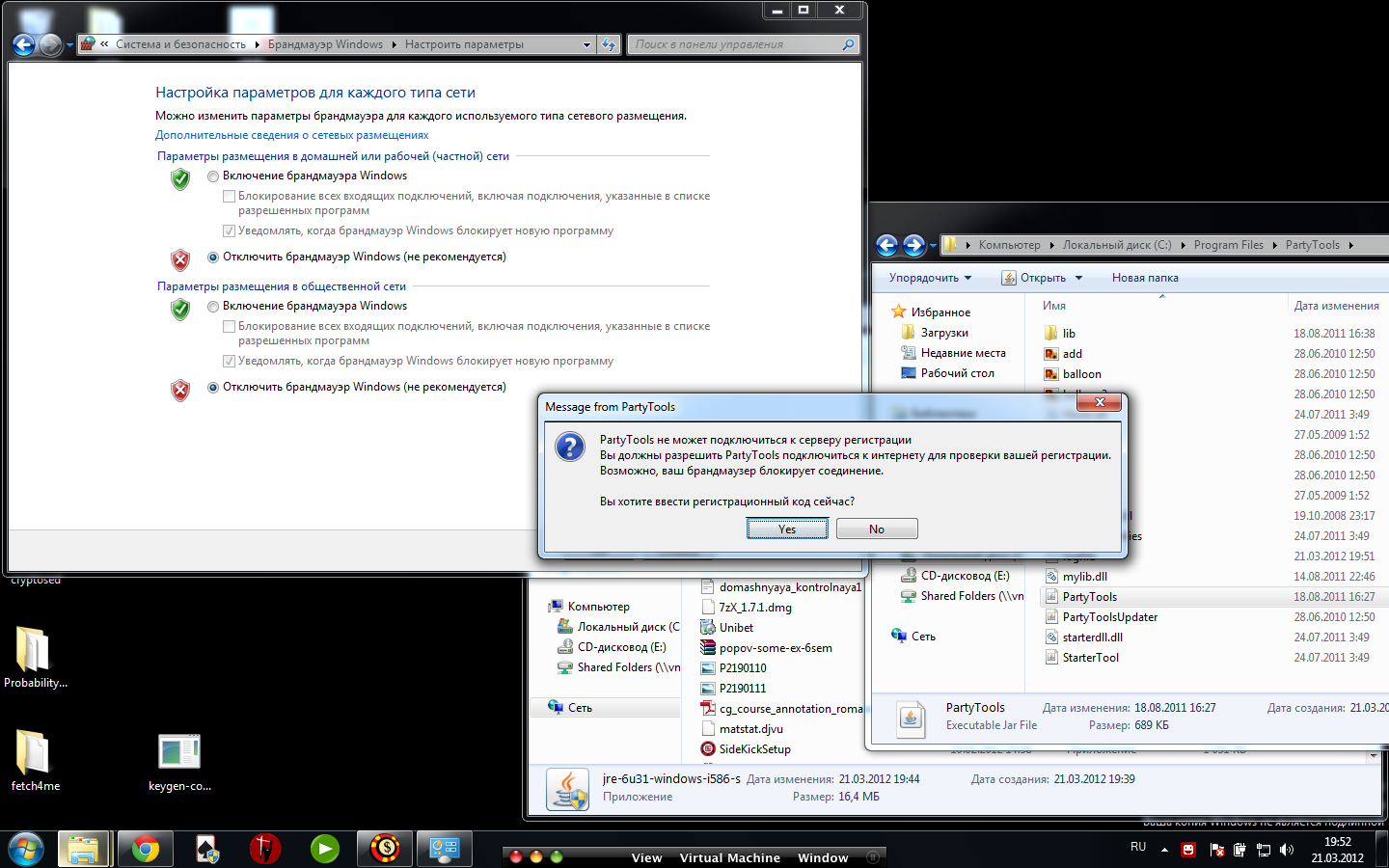1389x868 pixels.
Task: Select matstat.djvu file
Action: 742,729
